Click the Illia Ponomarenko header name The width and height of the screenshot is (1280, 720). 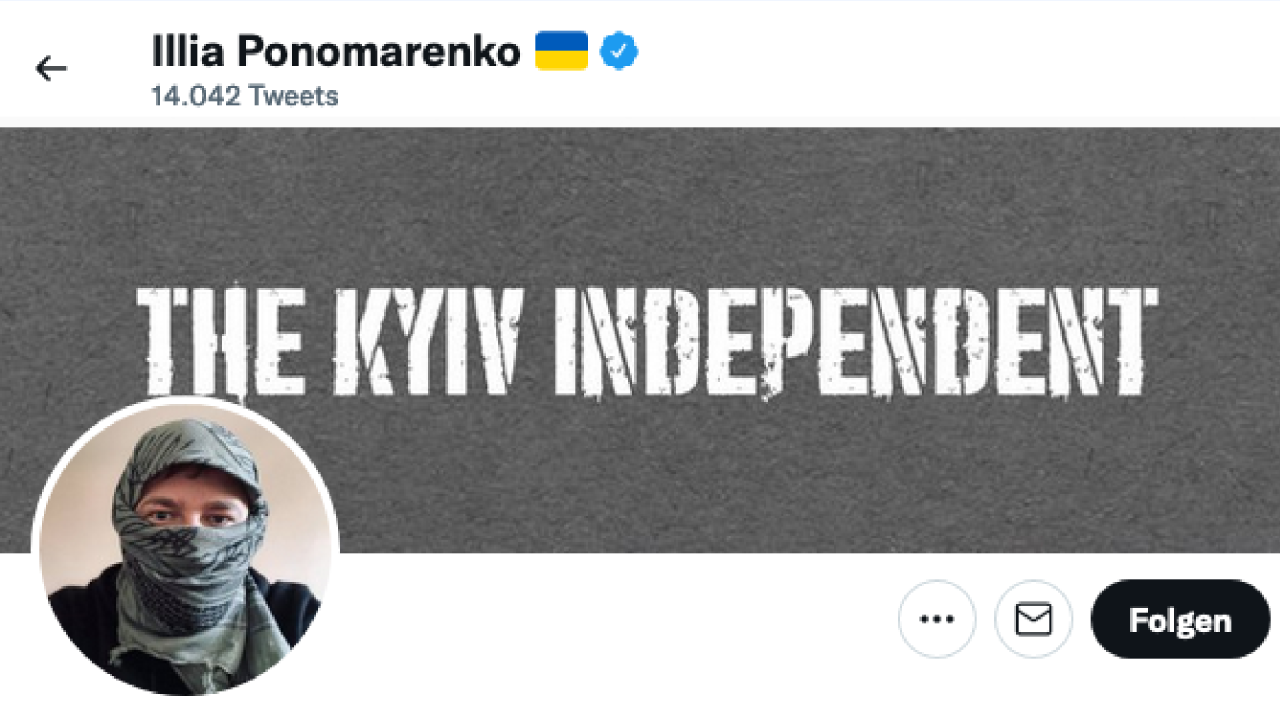(x=336, y=51)
